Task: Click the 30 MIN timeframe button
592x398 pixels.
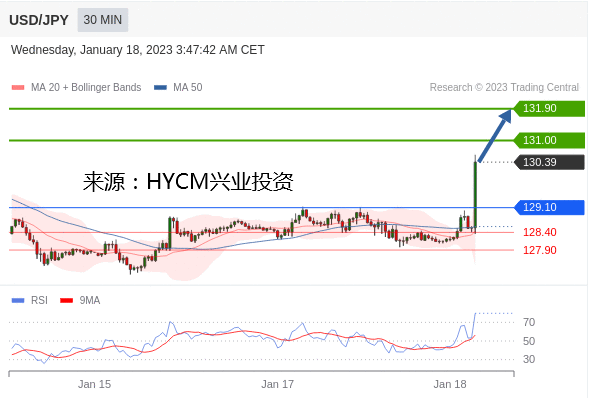Action: click(x=103, y=20)
